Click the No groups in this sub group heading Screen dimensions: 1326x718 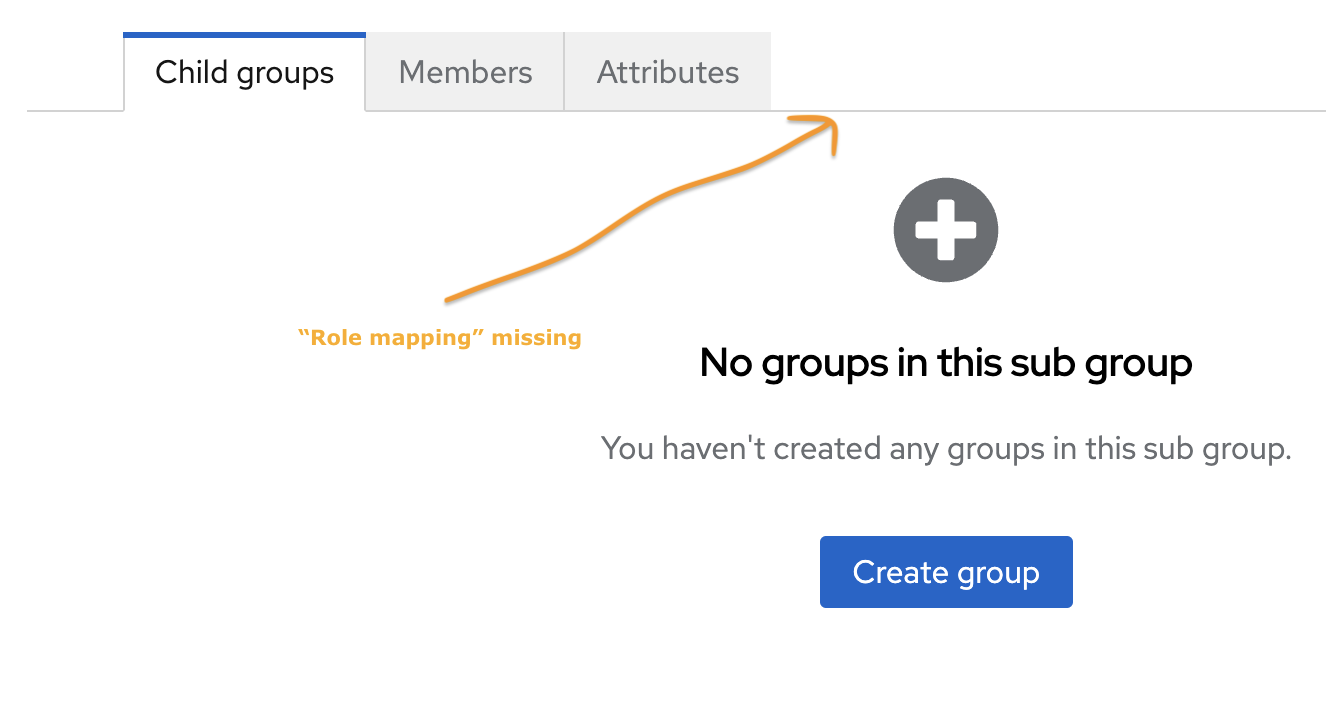pos(945,362)
